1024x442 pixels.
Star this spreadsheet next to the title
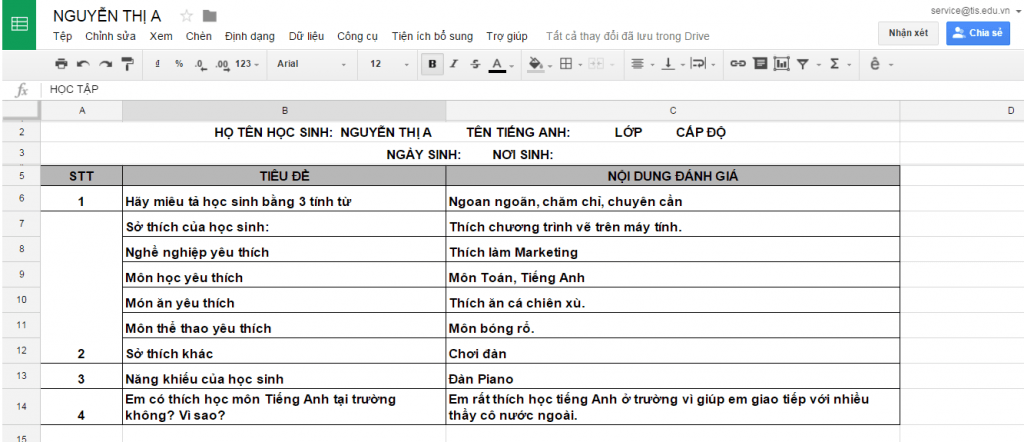186,16
